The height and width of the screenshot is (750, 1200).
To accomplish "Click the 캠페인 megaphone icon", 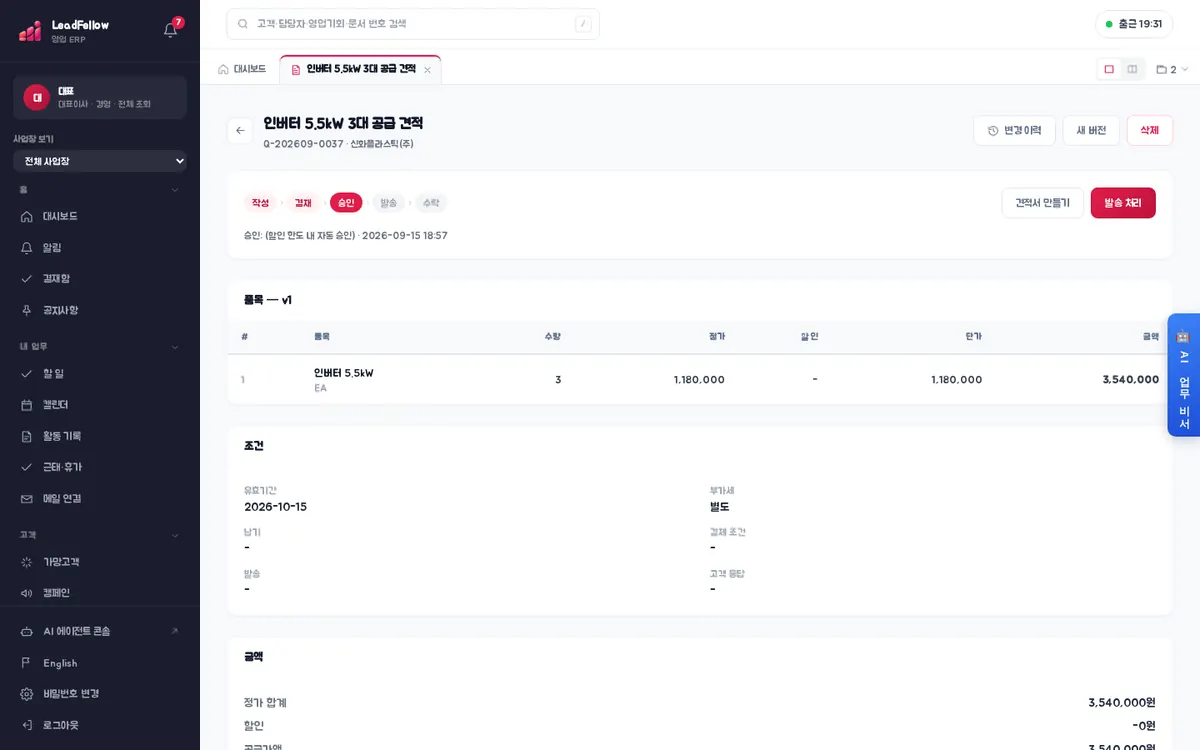I will coord(27,593).
